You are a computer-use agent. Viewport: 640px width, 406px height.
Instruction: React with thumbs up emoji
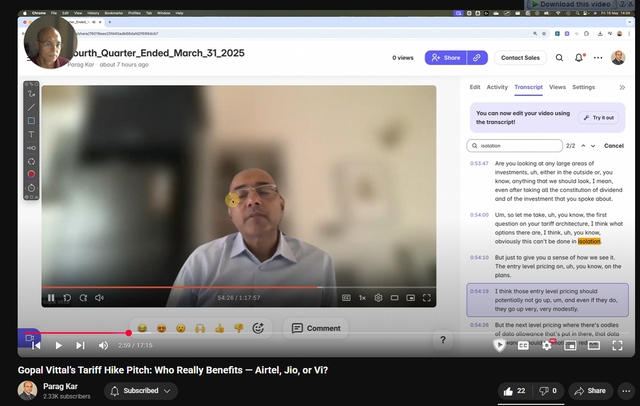click(x=219, y=328)
